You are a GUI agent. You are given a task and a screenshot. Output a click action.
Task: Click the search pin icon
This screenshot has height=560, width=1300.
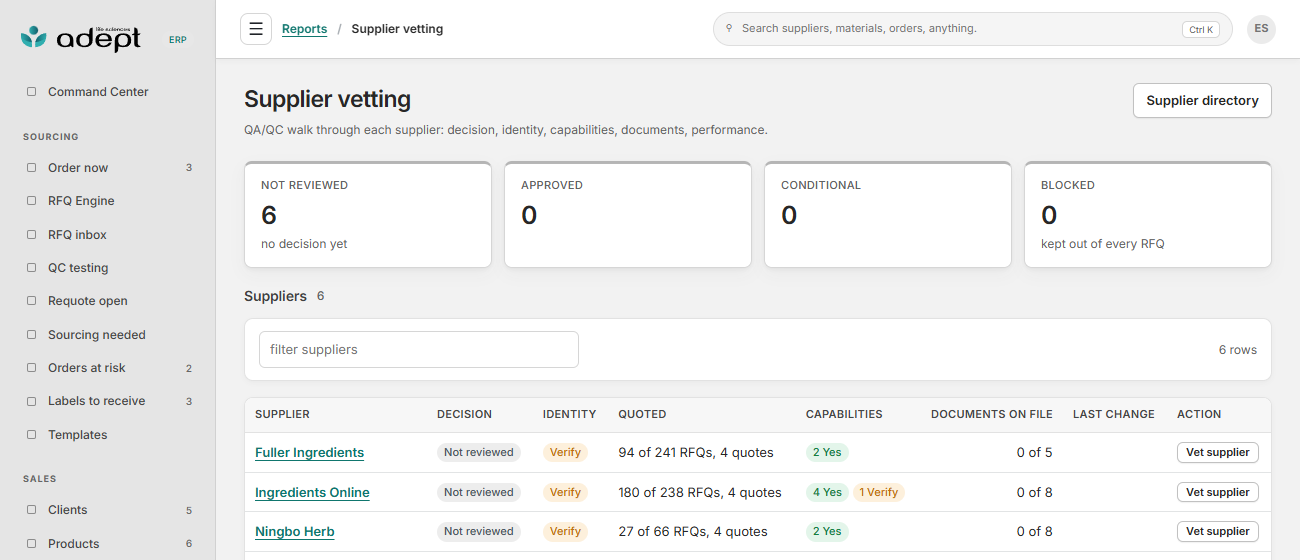[729, 29]
